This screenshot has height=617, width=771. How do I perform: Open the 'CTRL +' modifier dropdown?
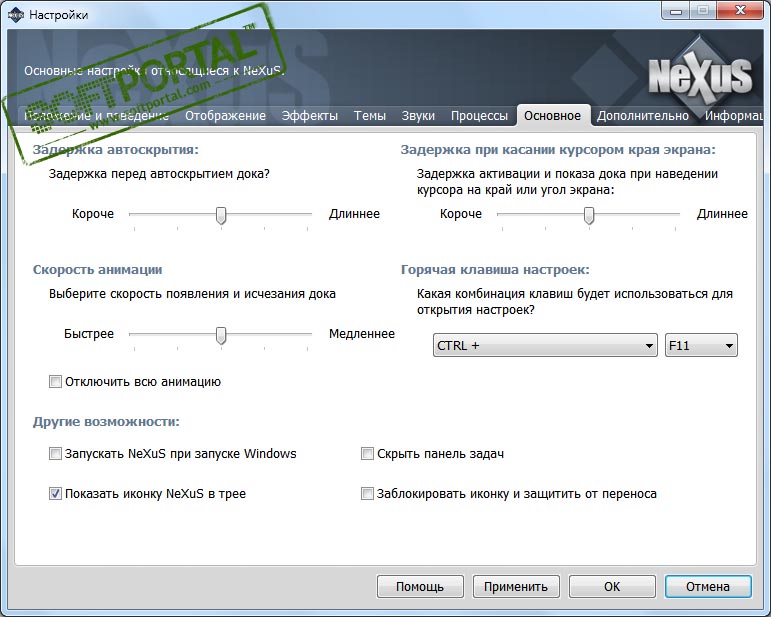click(x=545, y=345)
